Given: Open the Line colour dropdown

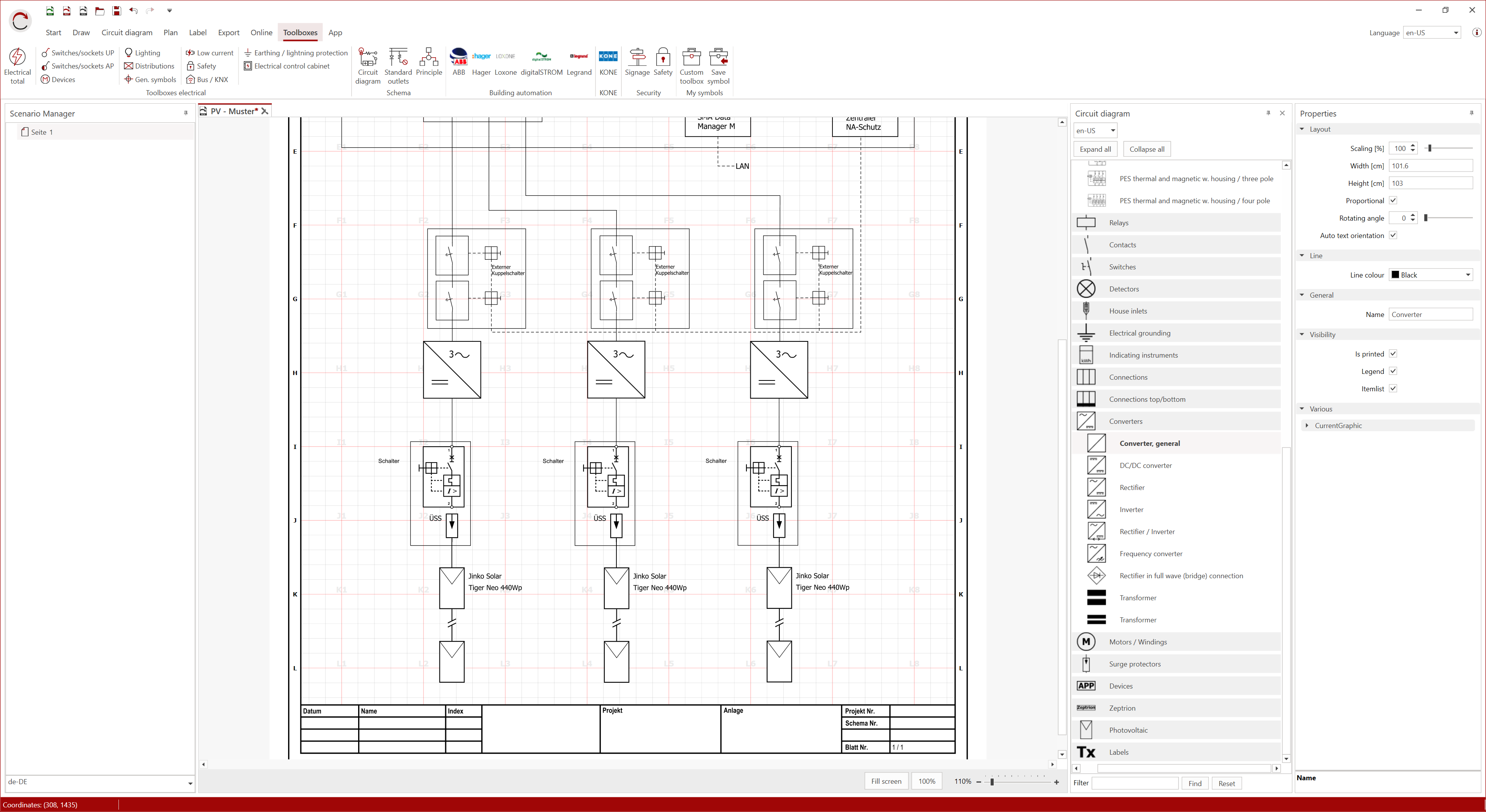Looking at the screenshot, I should click(x=1431, y=274).
